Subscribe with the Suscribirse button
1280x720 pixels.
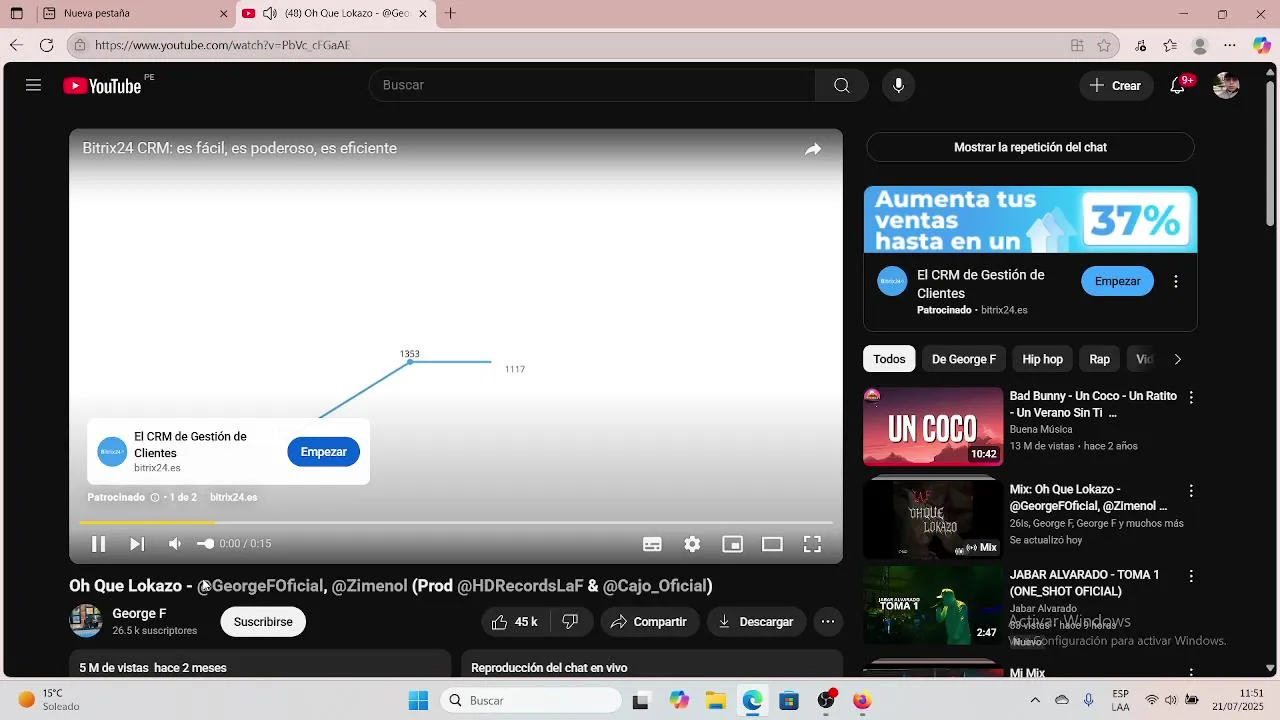263,622
